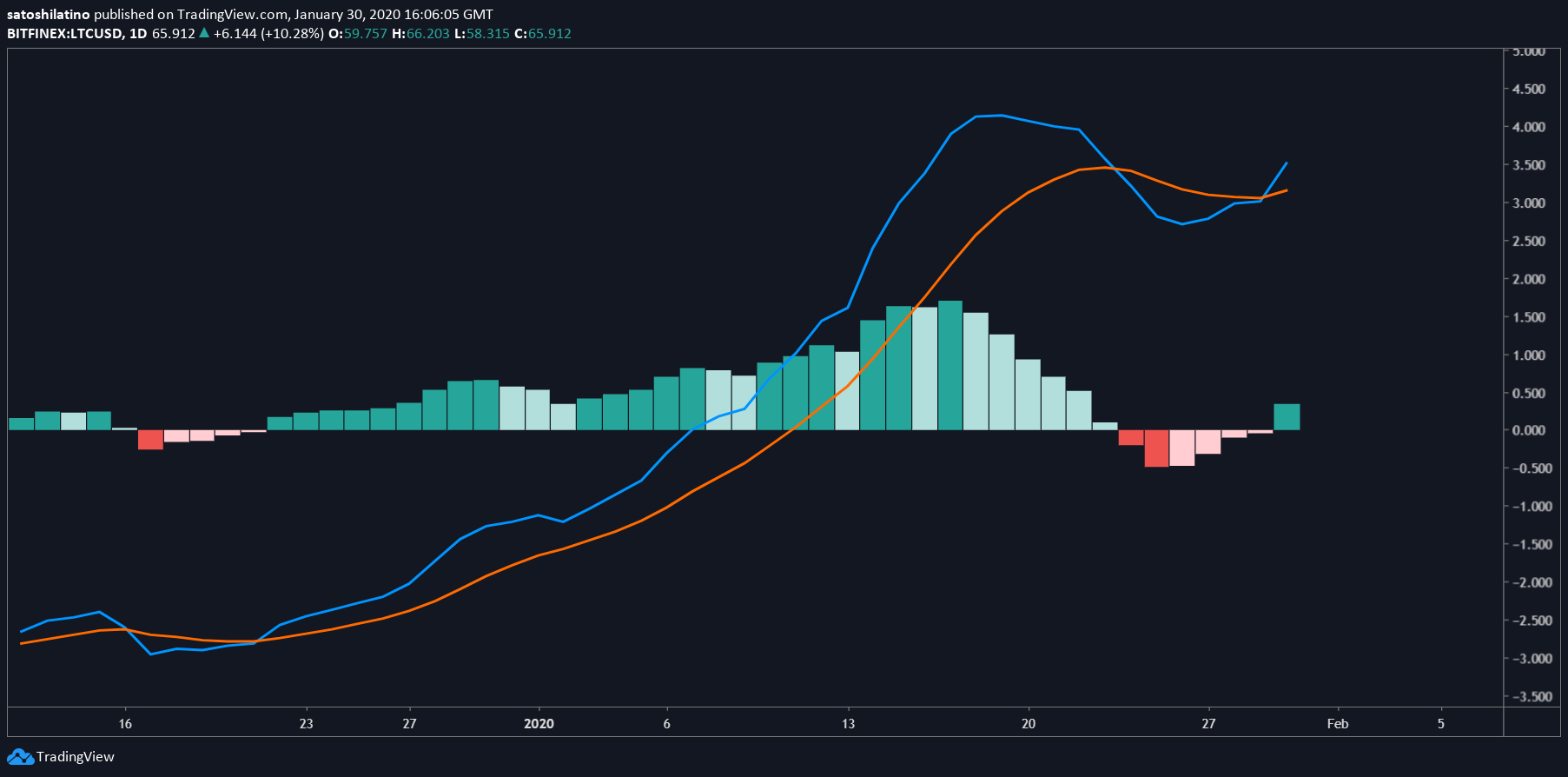Click the low value L:58.315
1568x777 pixels.
click(x=482, y=34)
